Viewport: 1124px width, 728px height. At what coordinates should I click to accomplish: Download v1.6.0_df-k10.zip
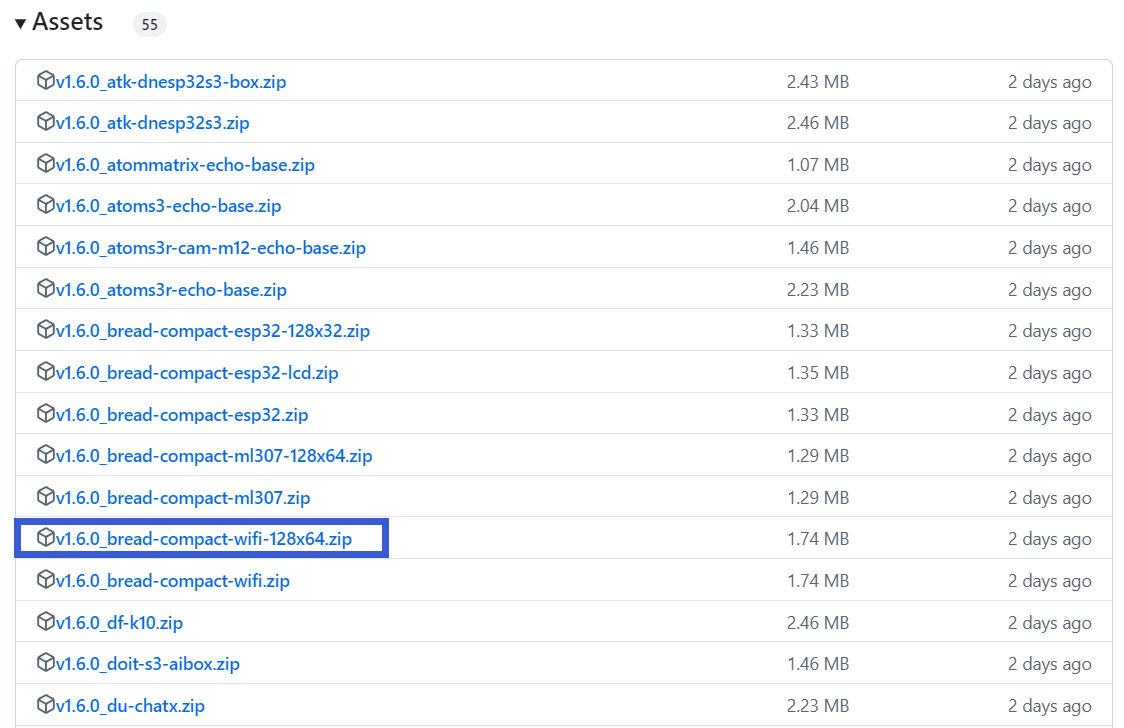[x=120, y=623]
